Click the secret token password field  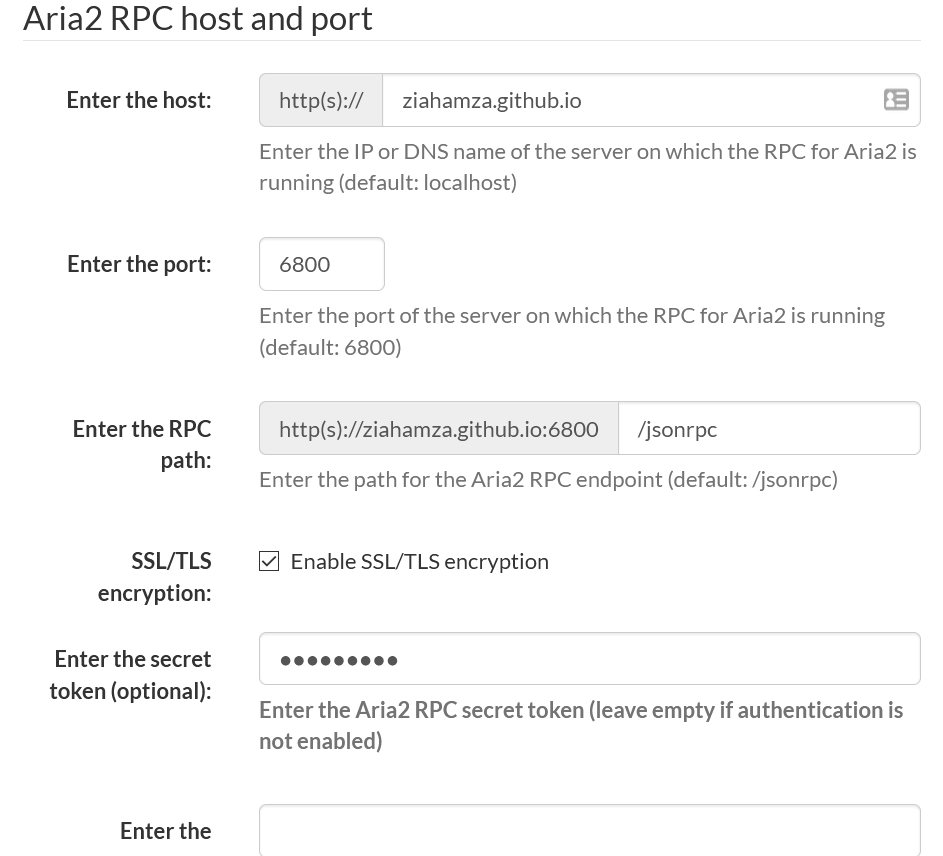tap(590, 658)
